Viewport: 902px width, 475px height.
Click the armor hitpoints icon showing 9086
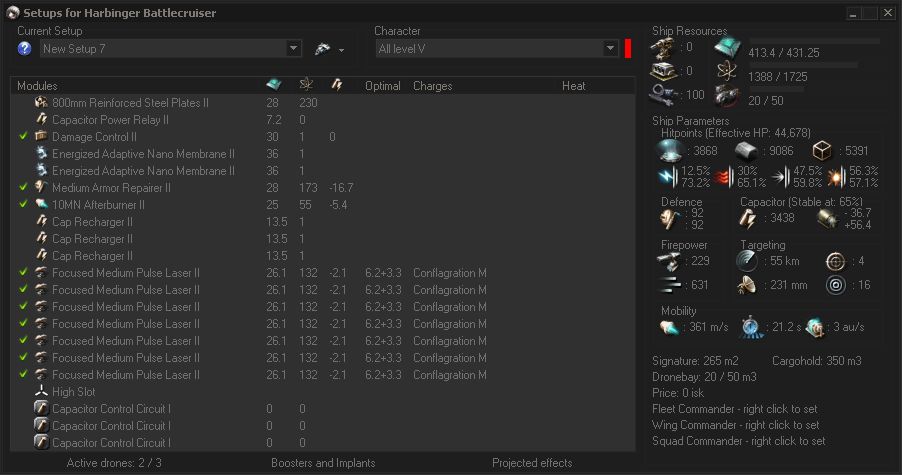click(746, 151)
